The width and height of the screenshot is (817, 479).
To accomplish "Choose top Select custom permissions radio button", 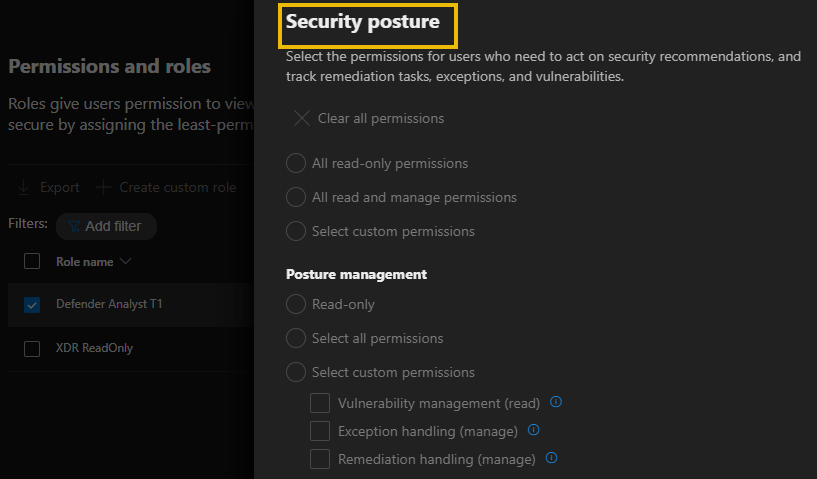I will point(296,231).
